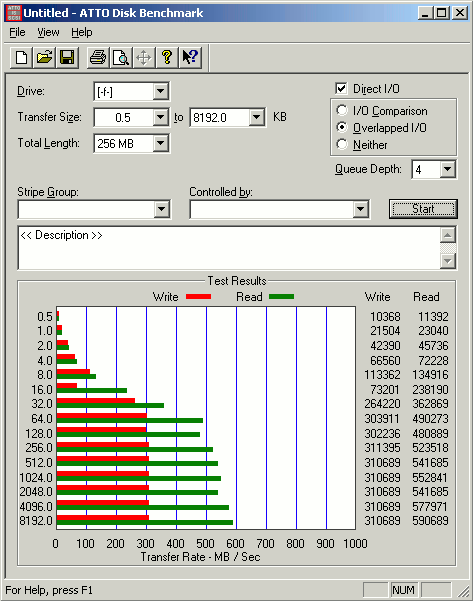The width and height of the screenshot is (473, 601).
Task: Expand the Drive dropdown
Action: [x=161, y=92]
